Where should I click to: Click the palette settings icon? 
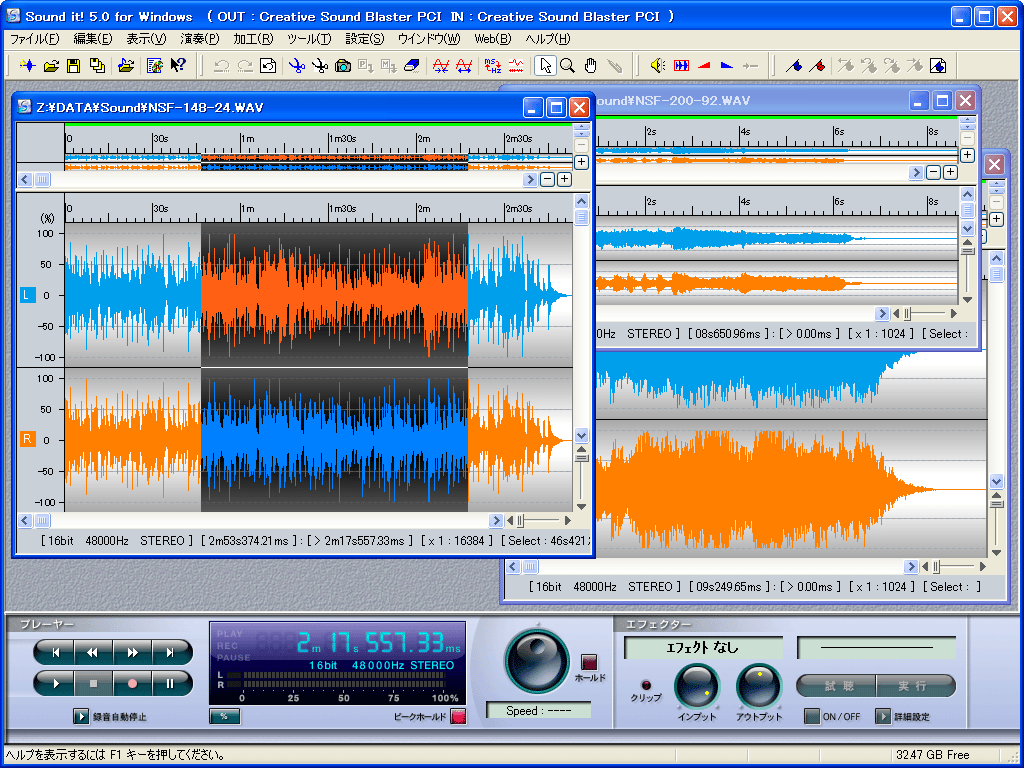(x=155, y=65)
